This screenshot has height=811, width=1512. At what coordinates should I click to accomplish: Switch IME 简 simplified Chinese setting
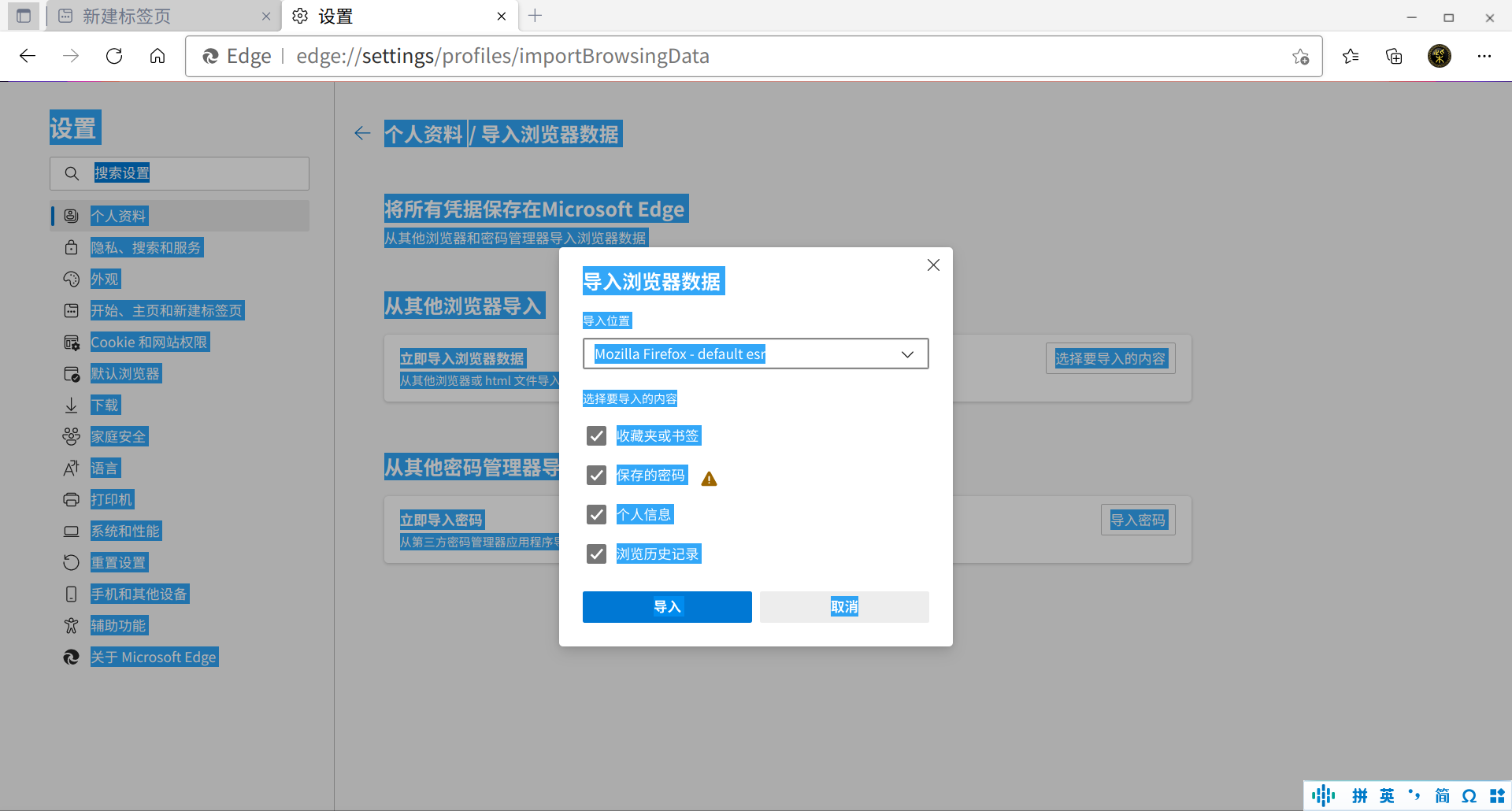point(1442,796)
